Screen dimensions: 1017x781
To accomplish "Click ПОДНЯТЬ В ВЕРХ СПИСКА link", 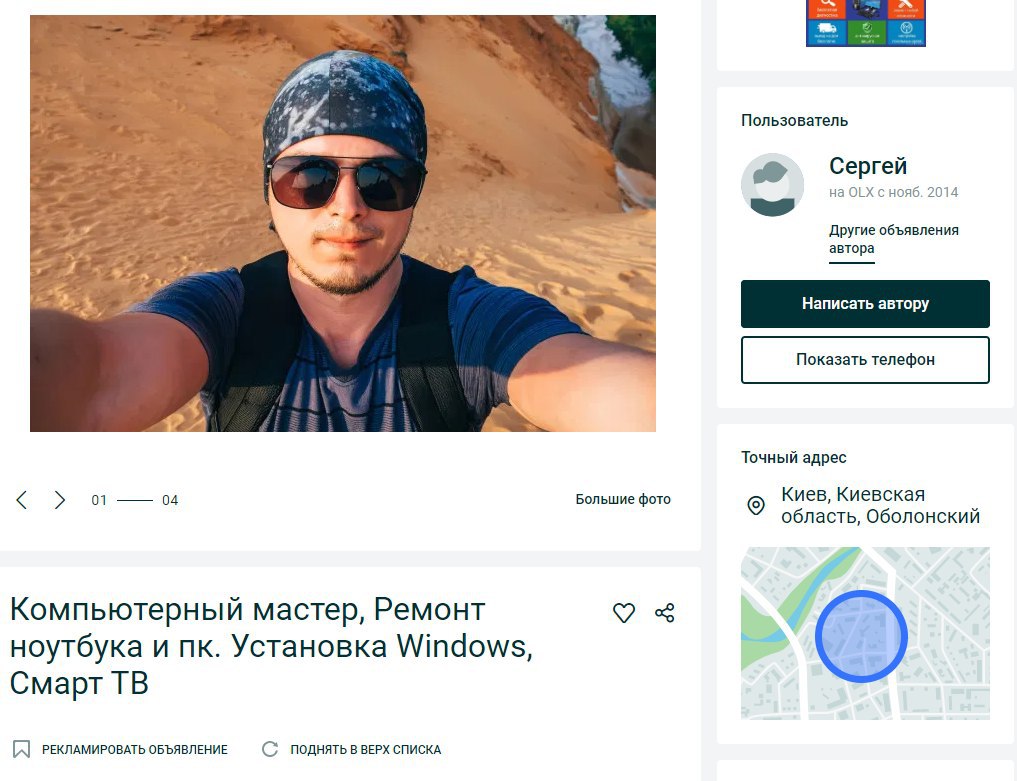I will (x=365, y=749).
